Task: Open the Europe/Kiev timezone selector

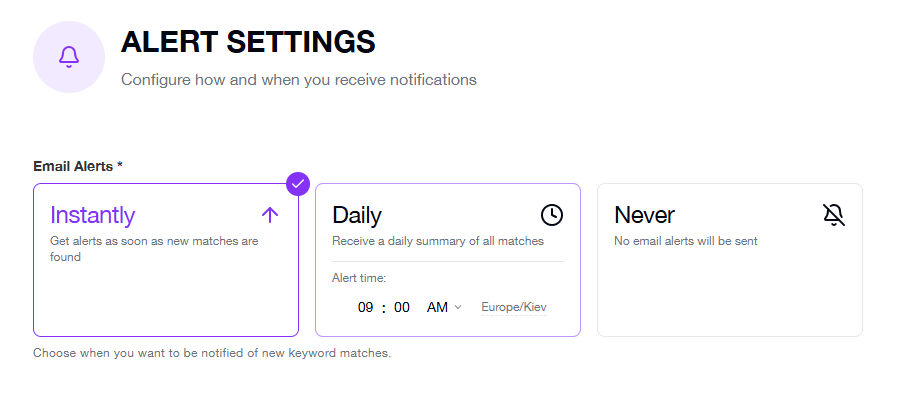Action: coord(514,307)
